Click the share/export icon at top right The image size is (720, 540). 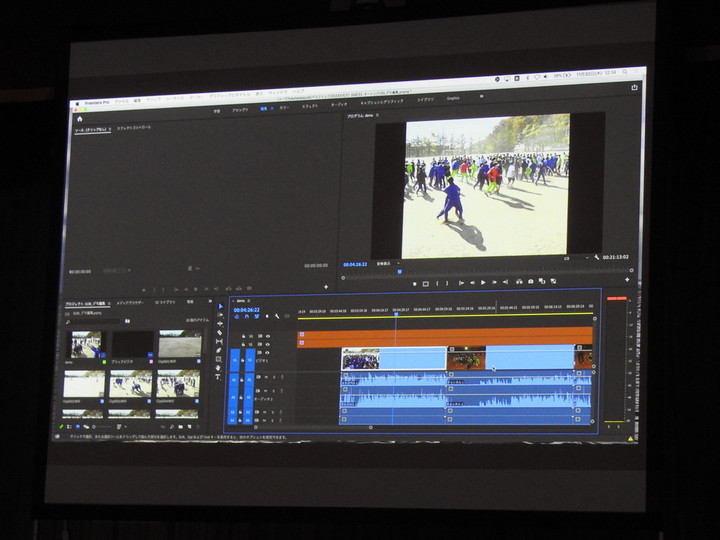coord(634,87)
